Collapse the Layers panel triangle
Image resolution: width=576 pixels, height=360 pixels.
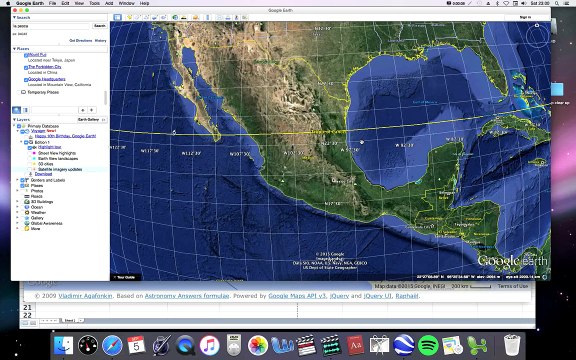[14, 119]
